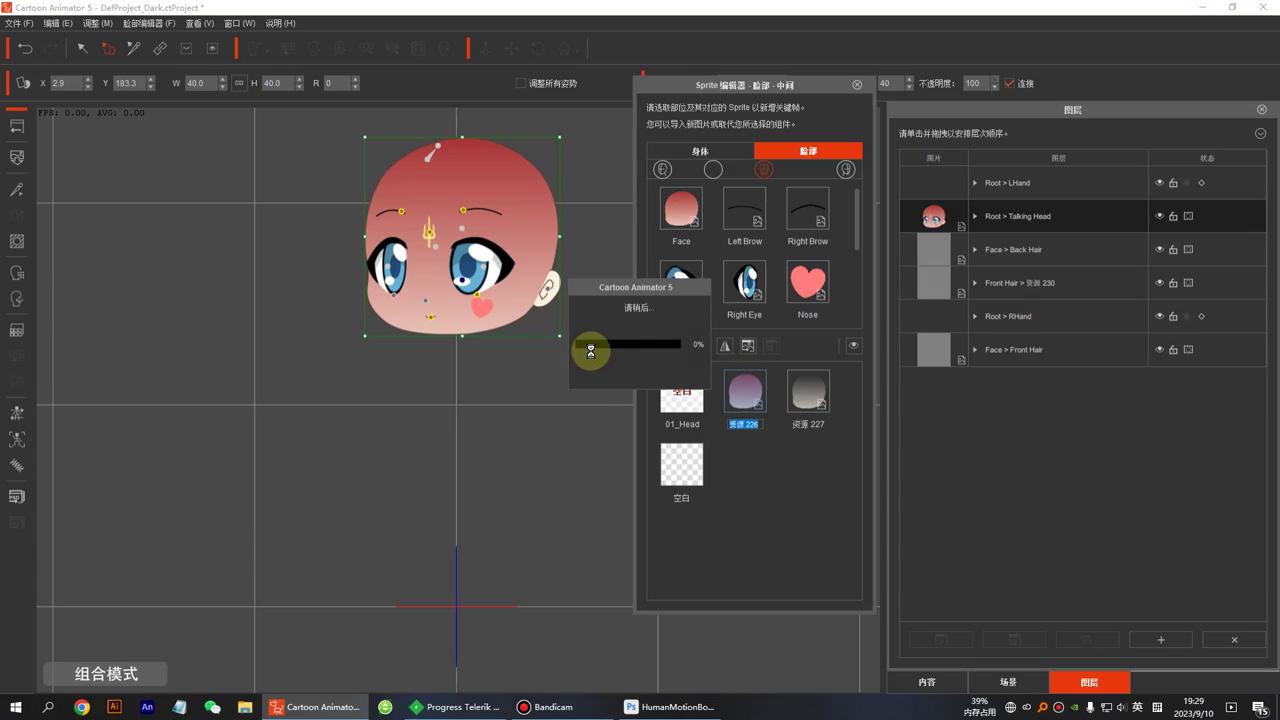Image resolution: width=1280 pixels, height=720 pixels.
Task: Expand the Face > Front Hair layer
Action: click(975, 350)
